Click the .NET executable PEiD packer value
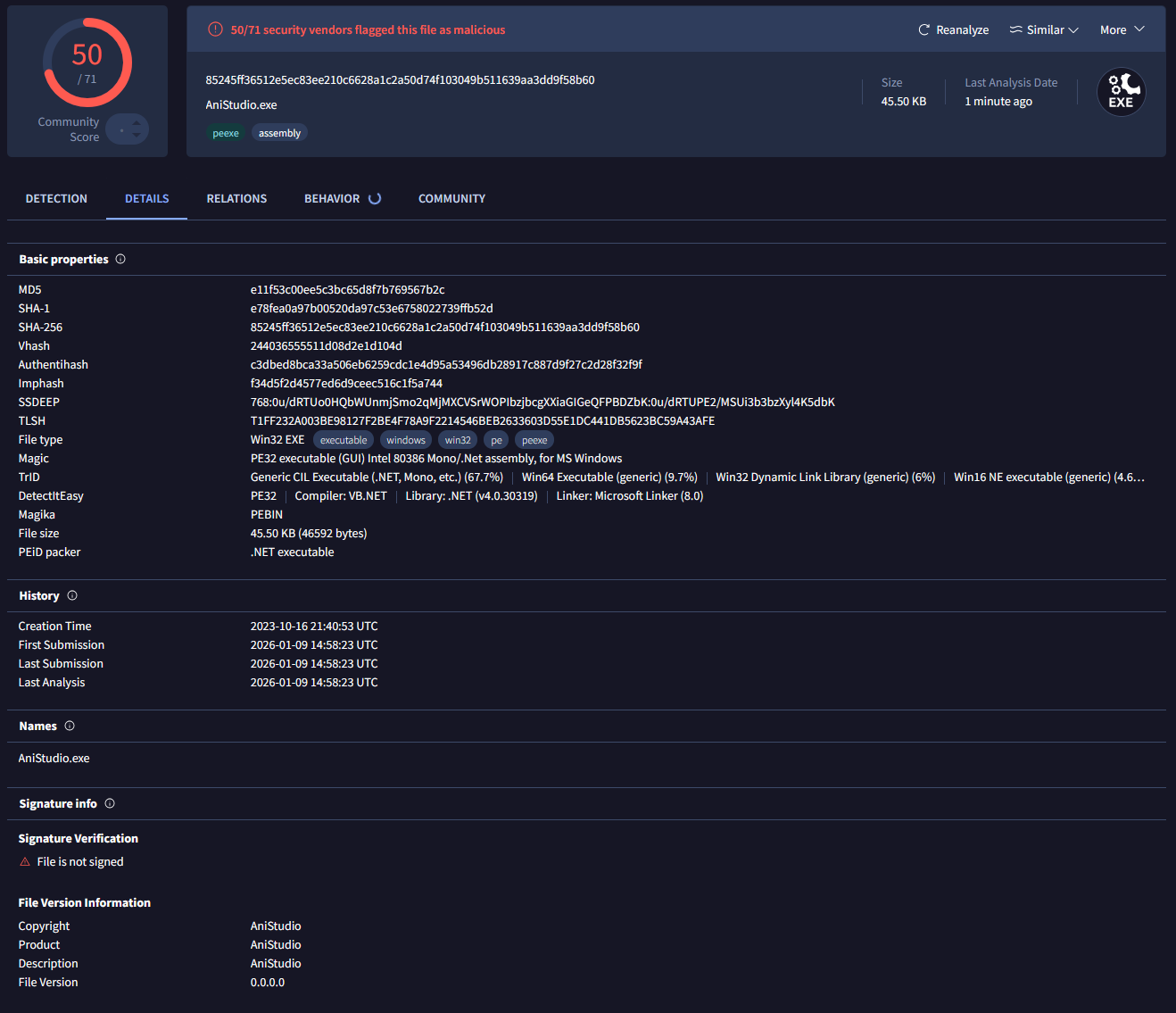 click(x=293, y=552)
